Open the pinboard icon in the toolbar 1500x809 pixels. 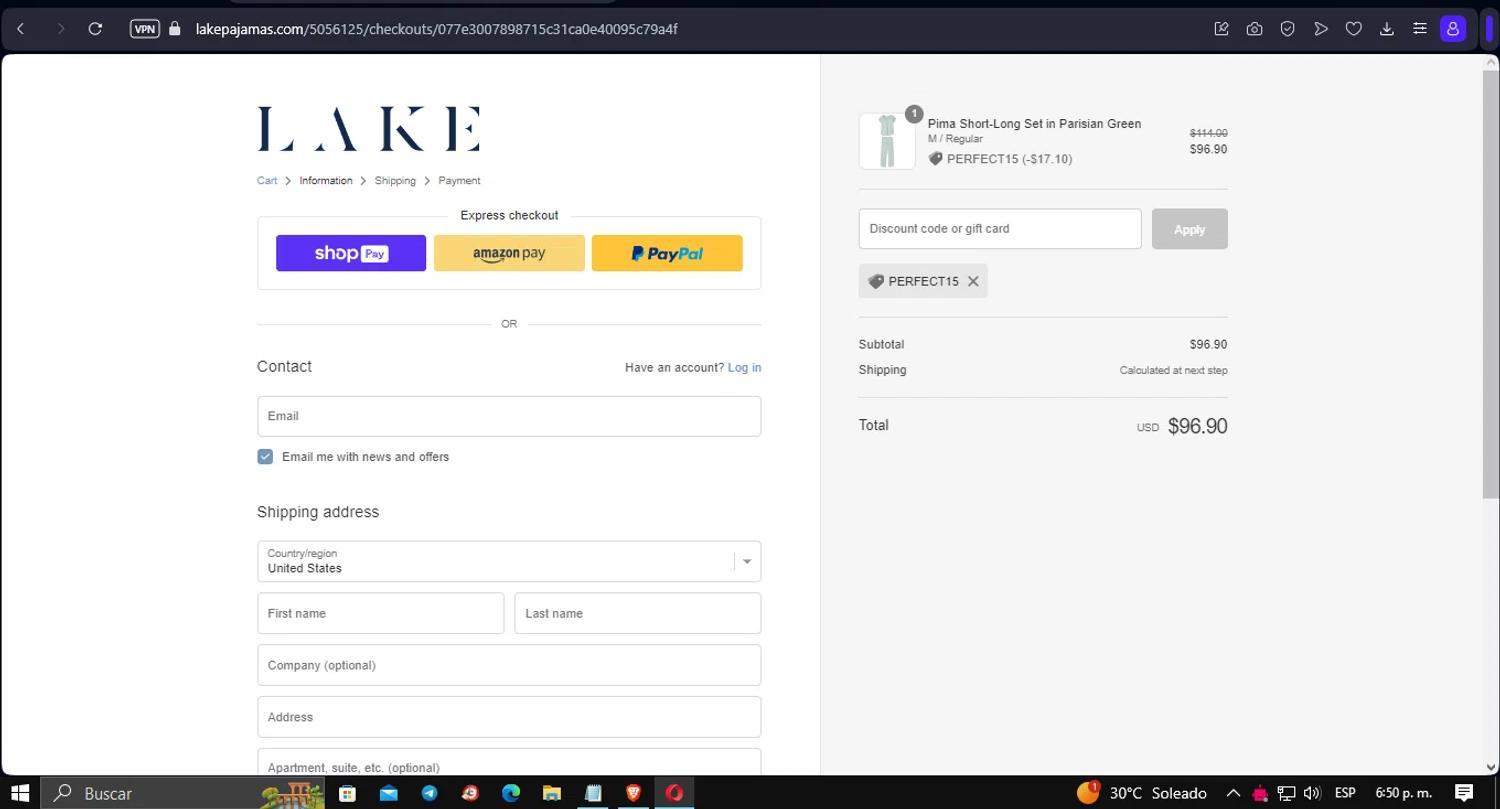[x=1221, y=29]
